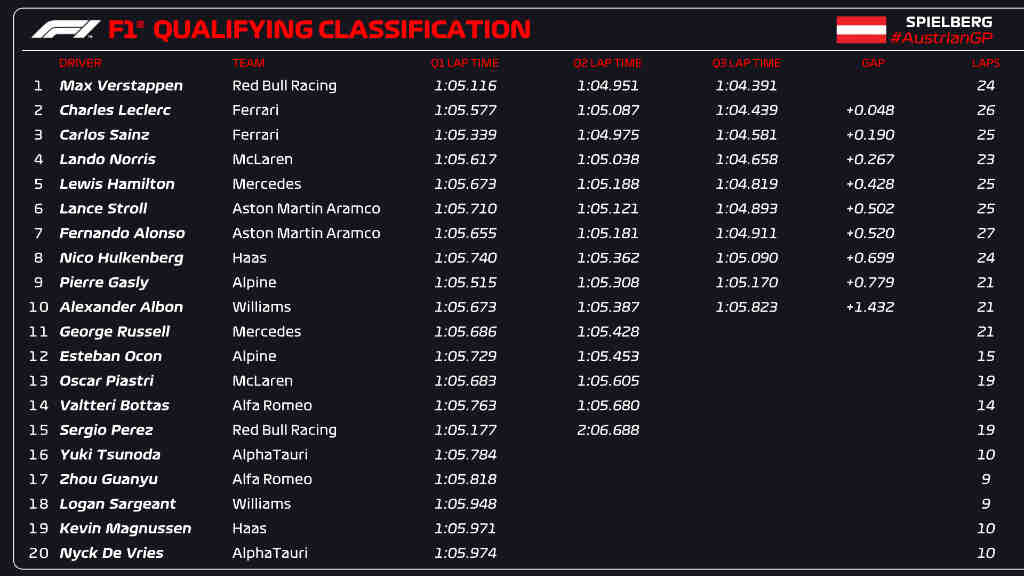Open the #AustrianGP hashtag
The width and height of the screenshot is (1024, 576).
pos(941,38)
